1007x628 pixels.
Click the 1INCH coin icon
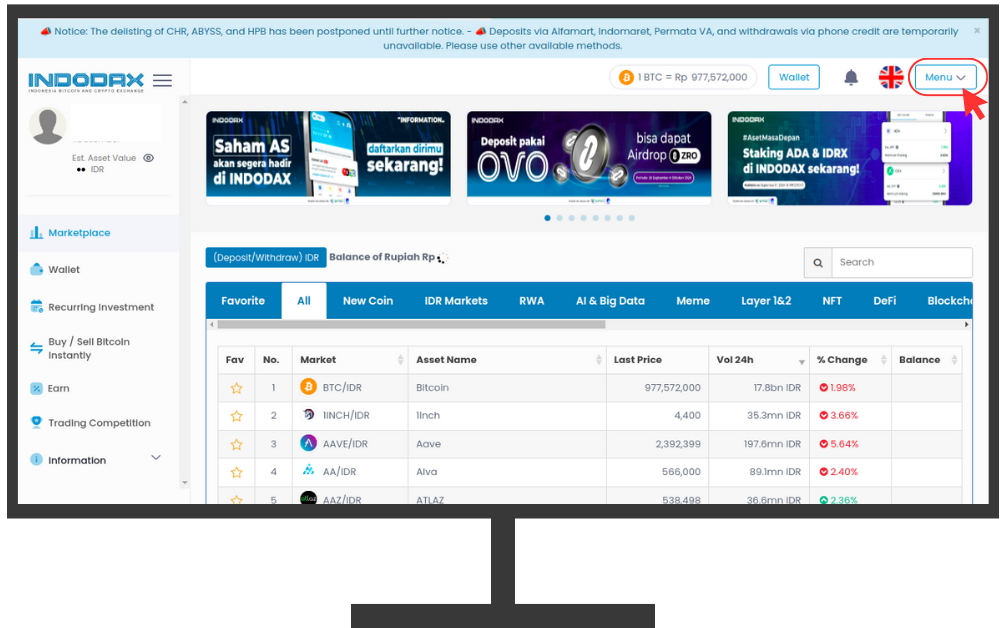coord(308,415)
